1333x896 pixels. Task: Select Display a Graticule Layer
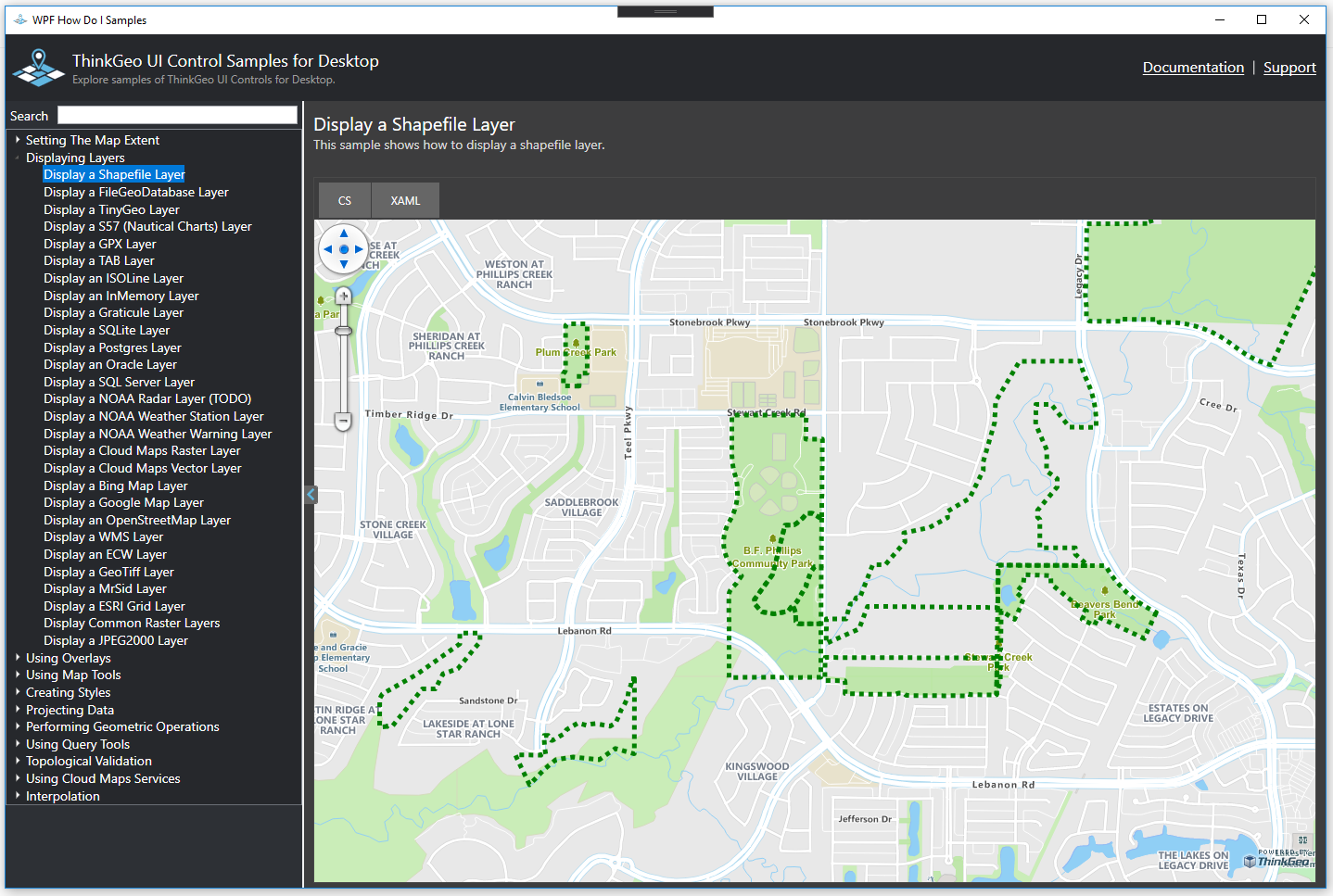point(113,312)
